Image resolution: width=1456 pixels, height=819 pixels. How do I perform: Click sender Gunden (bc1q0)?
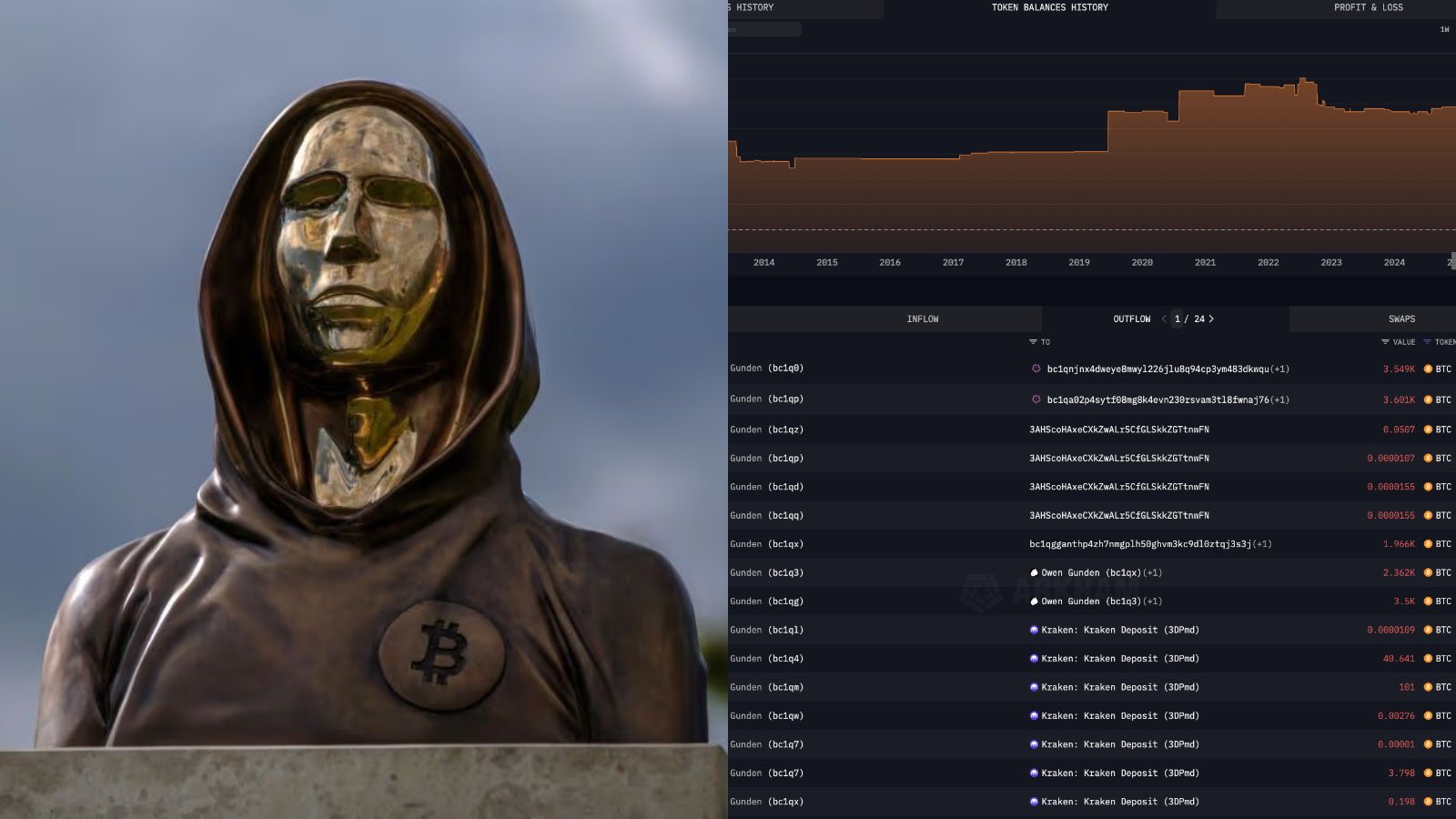click(766, 369)
